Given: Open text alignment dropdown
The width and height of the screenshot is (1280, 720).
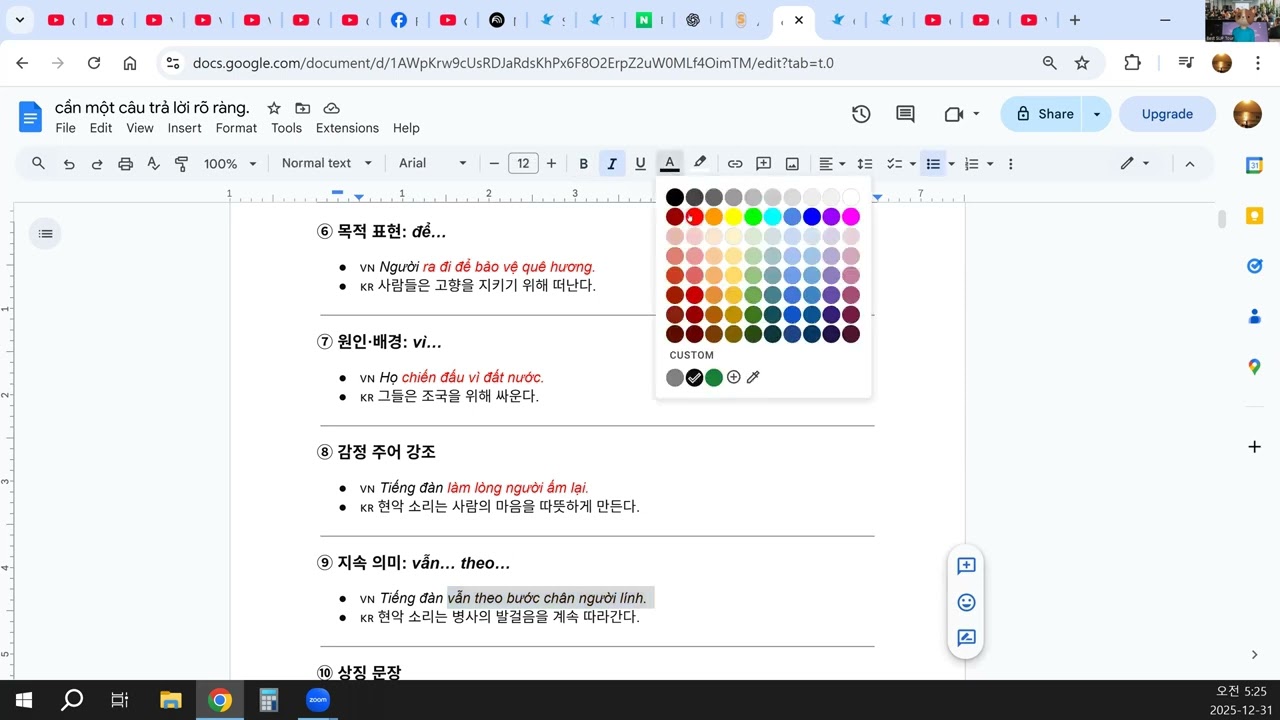Looking at the screenshot, I should (x=832, y=164).
